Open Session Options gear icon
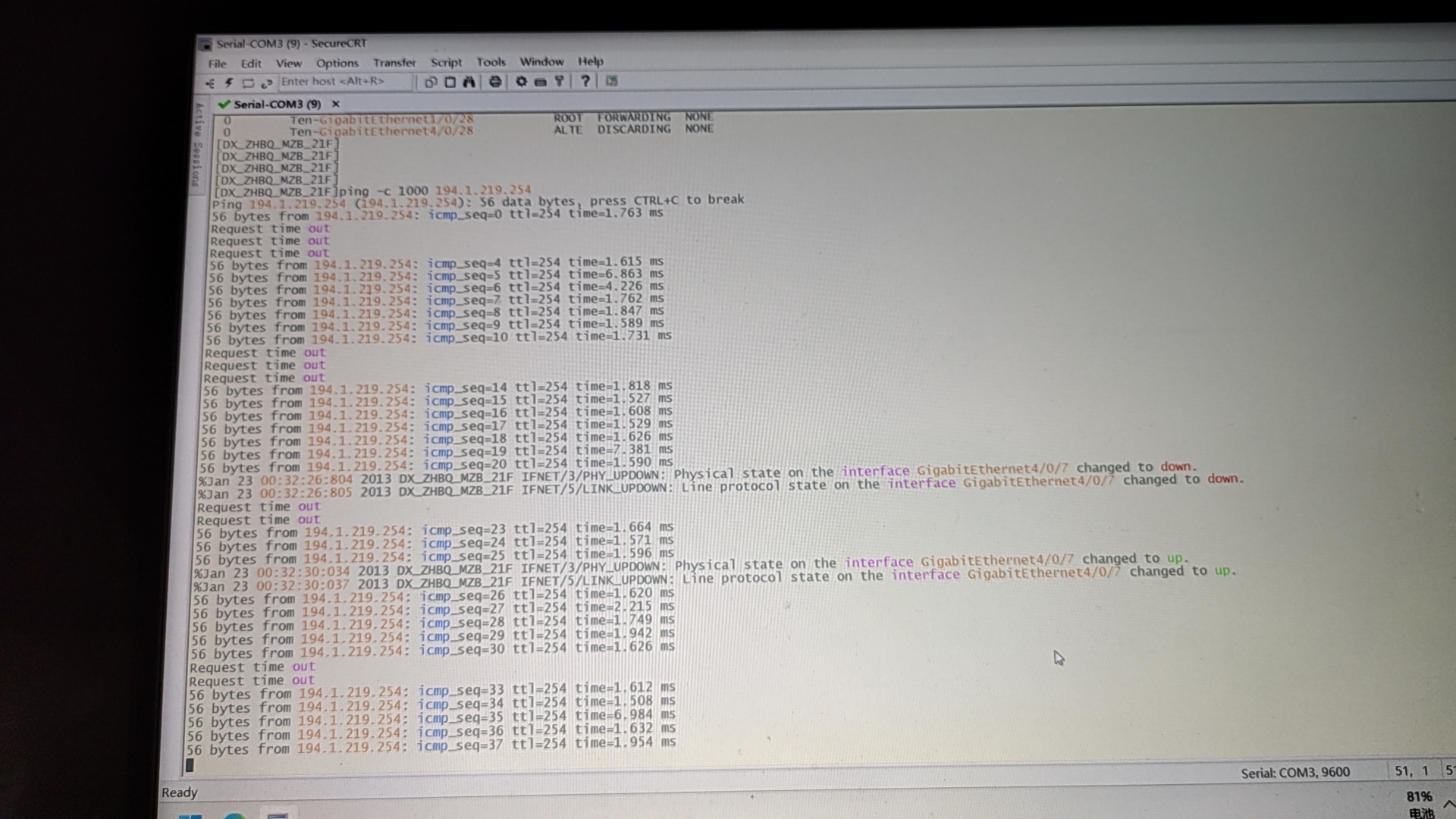This screenshot has height=819, width=1456. 521,81
